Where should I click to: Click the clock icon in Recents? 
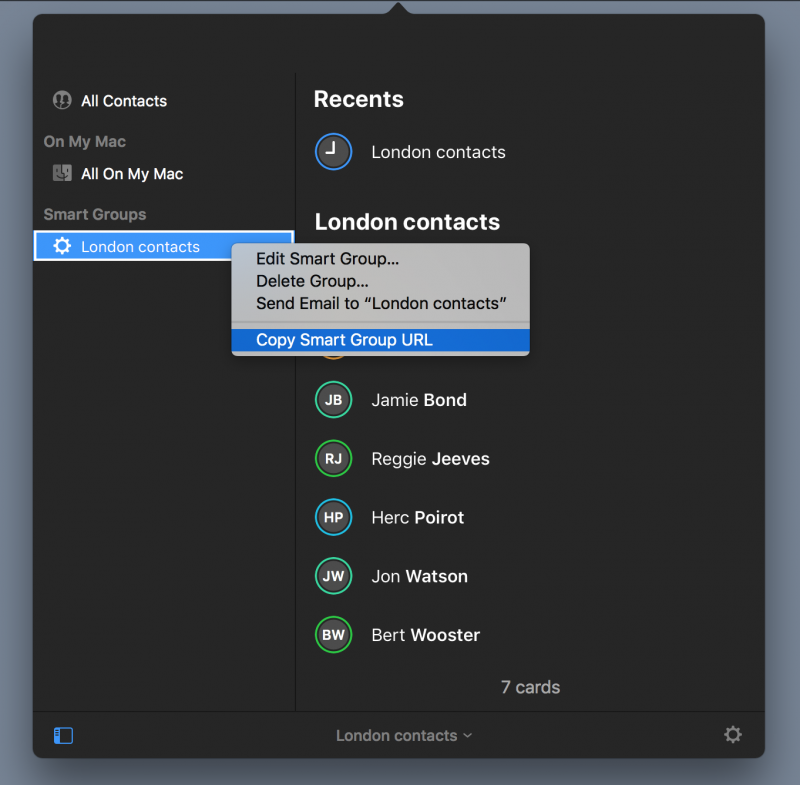pyautogui.click(x=333, y=151)
